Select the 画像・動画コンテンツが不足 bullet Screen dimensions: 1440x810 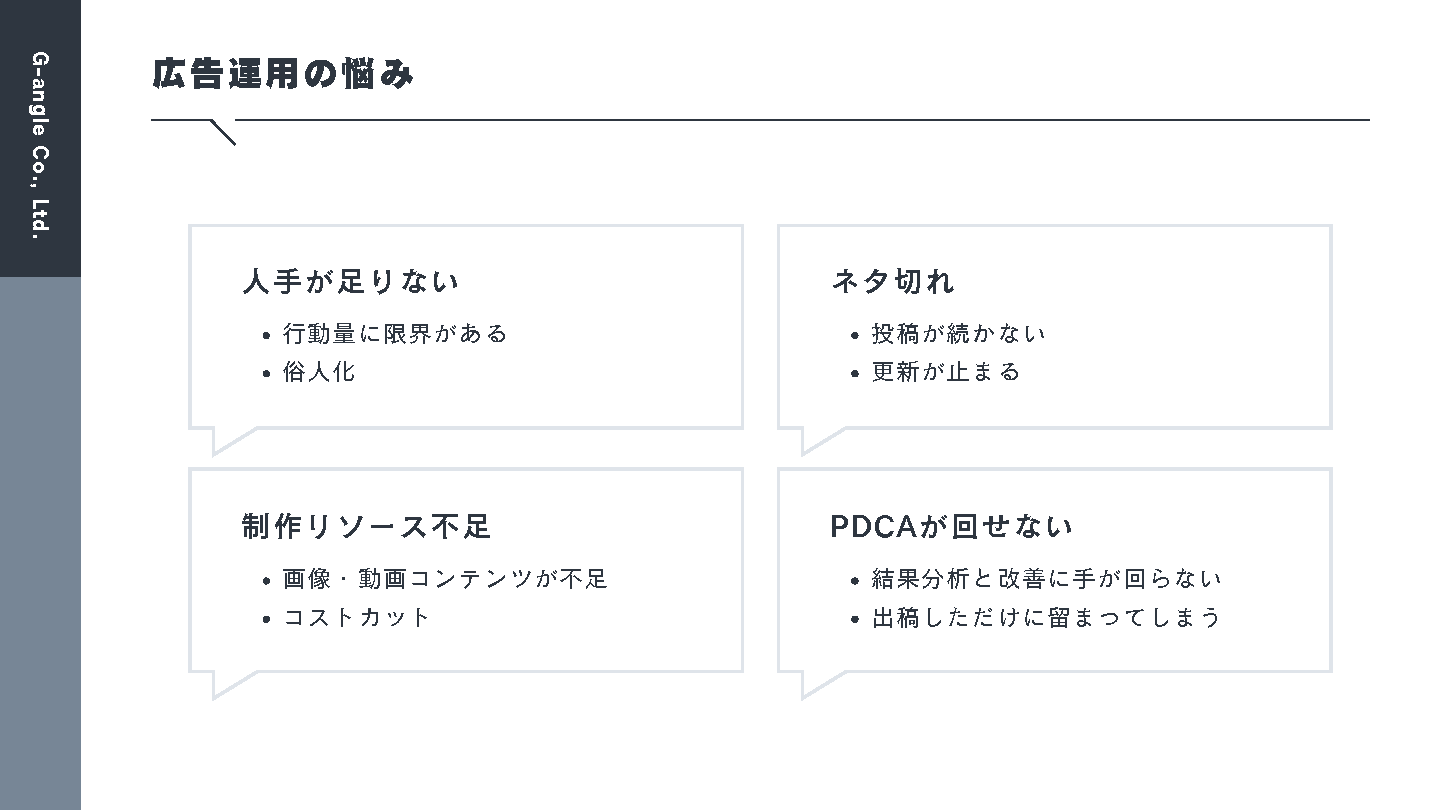[x=445, y=578]
